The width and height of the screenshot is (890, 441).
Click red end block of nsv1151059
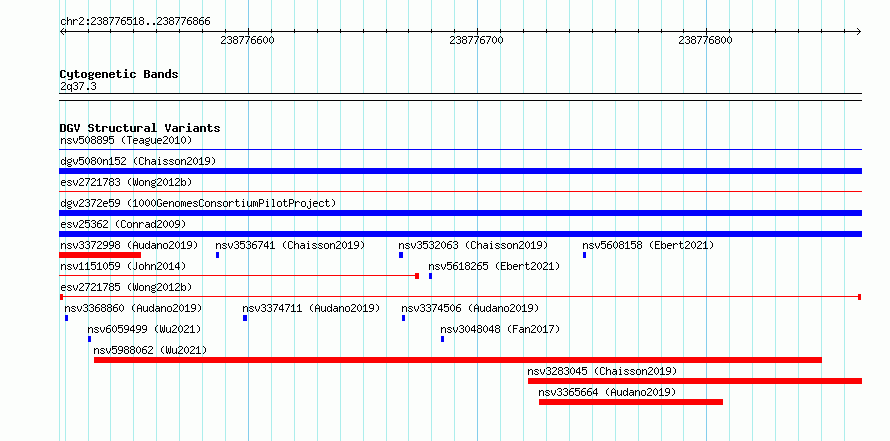coord(417,276)
